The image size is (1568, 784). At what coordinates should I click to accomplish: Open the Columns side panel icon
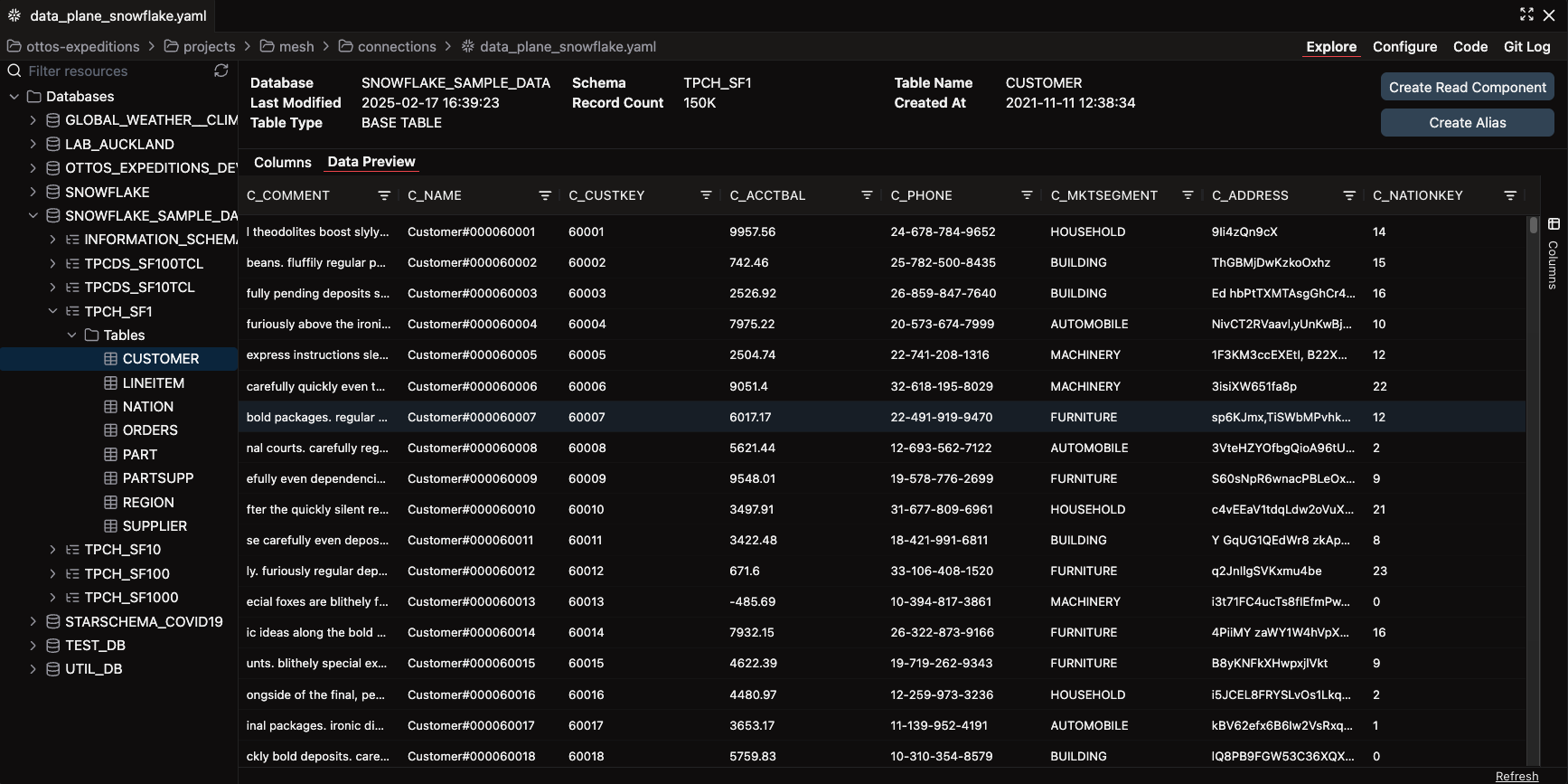(1554, 223)
